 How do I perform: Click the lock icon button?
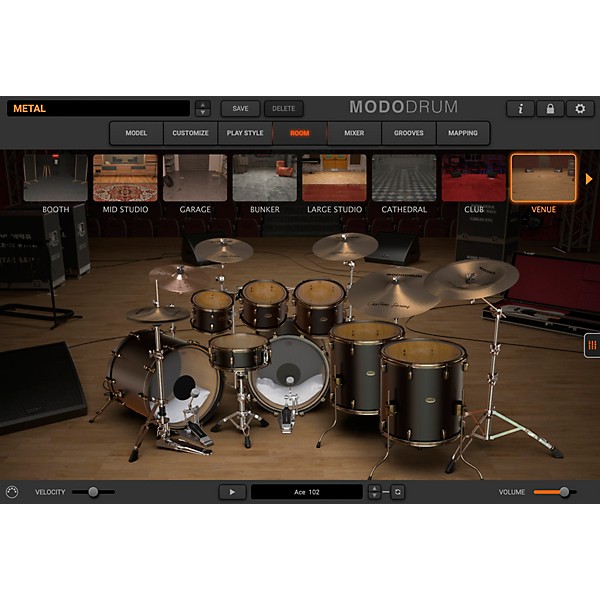pyautogui.click(x=550, y=109)
